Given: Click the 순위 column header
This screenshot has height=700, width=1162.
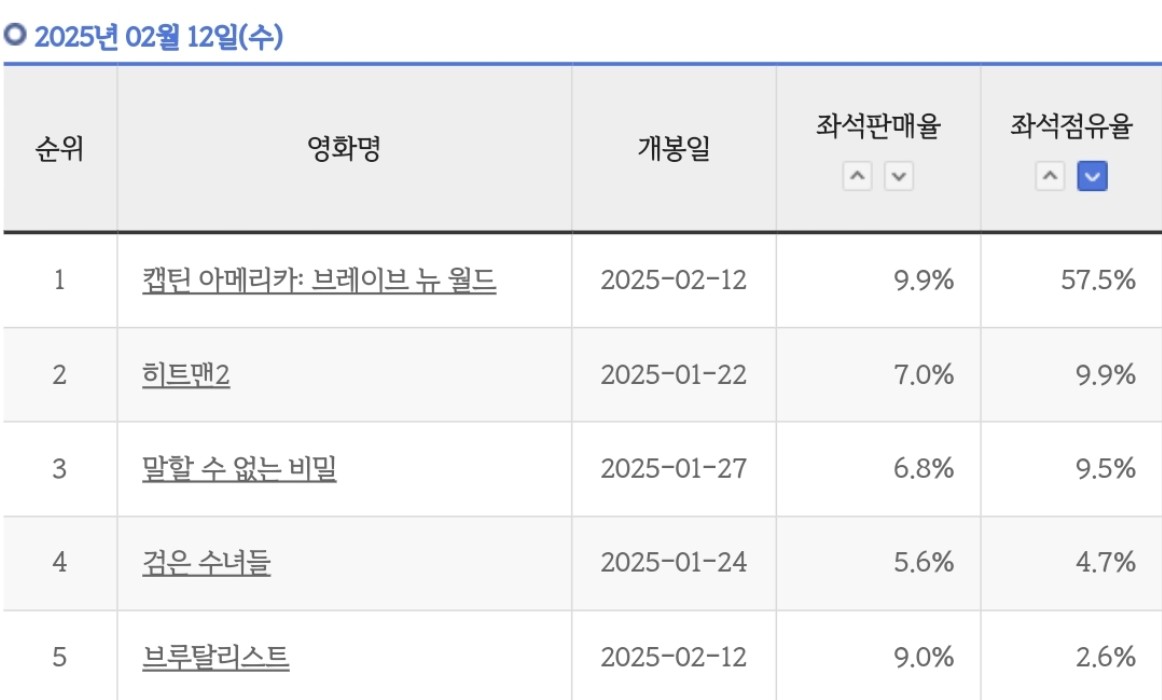Looking at the screenshot, I should (59, 150).
